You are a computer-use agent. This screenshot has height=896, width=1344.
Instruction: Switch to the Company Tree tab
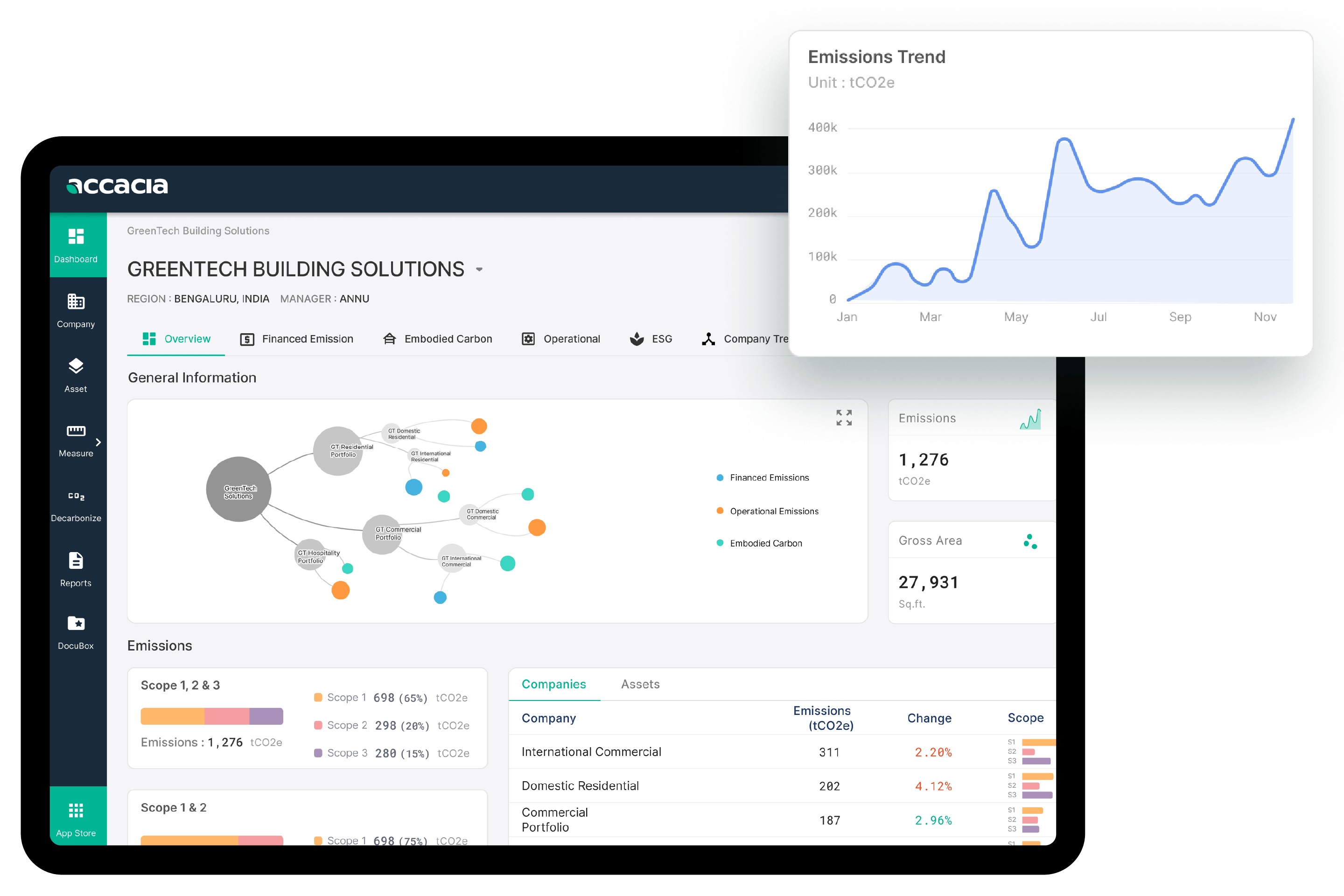745,339
